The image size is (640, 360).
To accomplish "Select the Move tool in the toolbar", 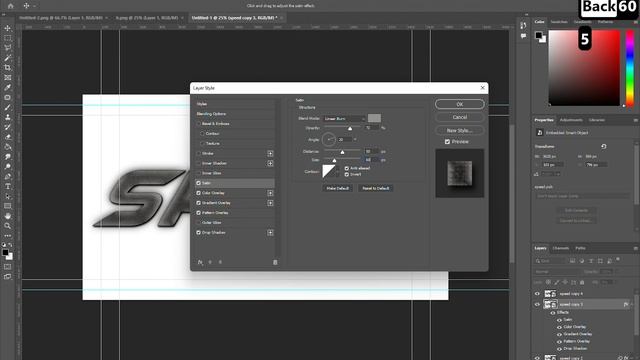I will point(7,28).
